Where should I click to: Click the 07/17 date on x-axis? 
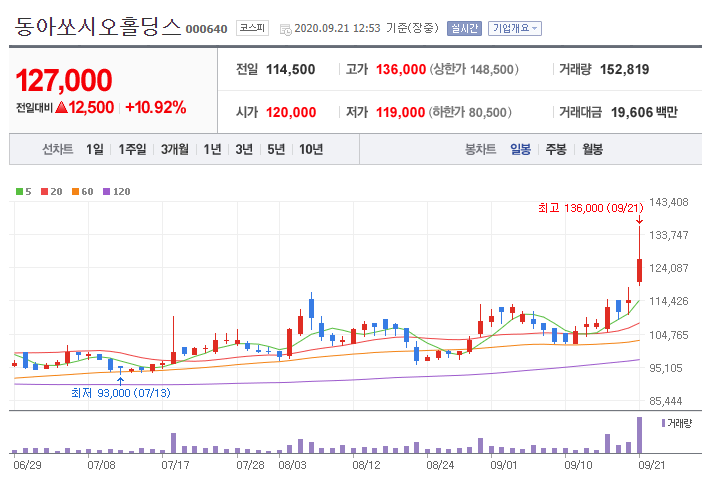pyautogui.click(x=175, y=465)
